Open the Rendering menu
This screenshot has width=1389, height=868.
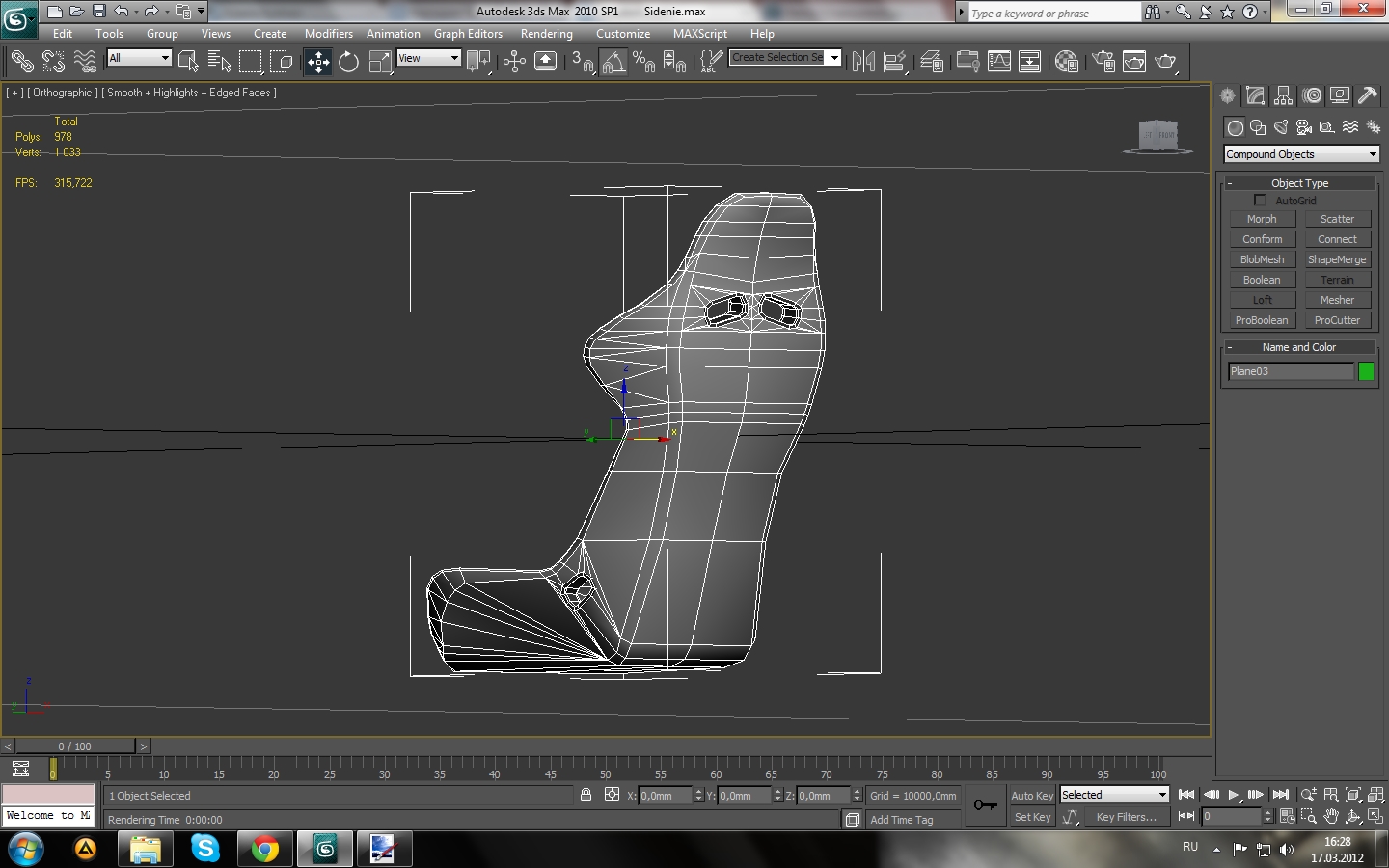click(x=546, y=34)
